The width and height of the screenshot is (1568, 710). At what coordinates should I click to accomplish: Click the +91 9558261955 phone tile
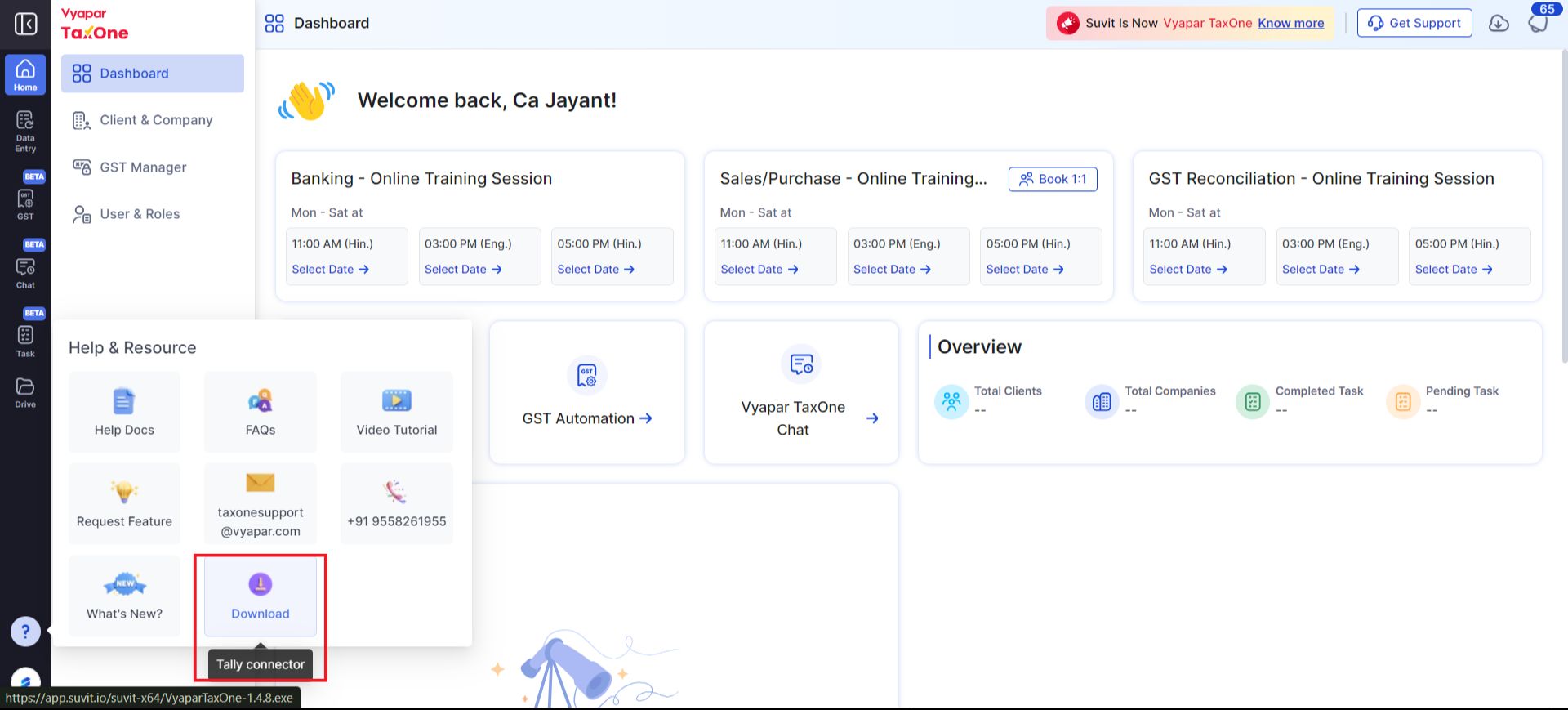[x=397, y=503]
